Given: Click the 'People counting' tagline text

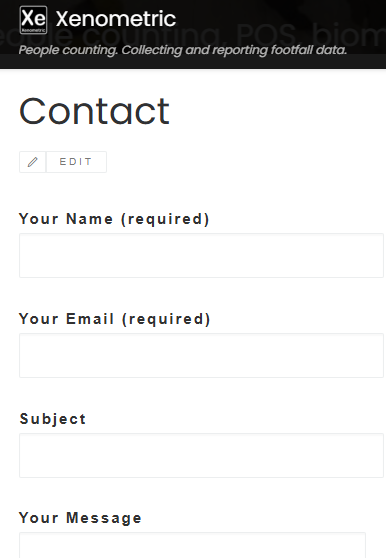Looking at the screenshot, I should tap(68, 50).
